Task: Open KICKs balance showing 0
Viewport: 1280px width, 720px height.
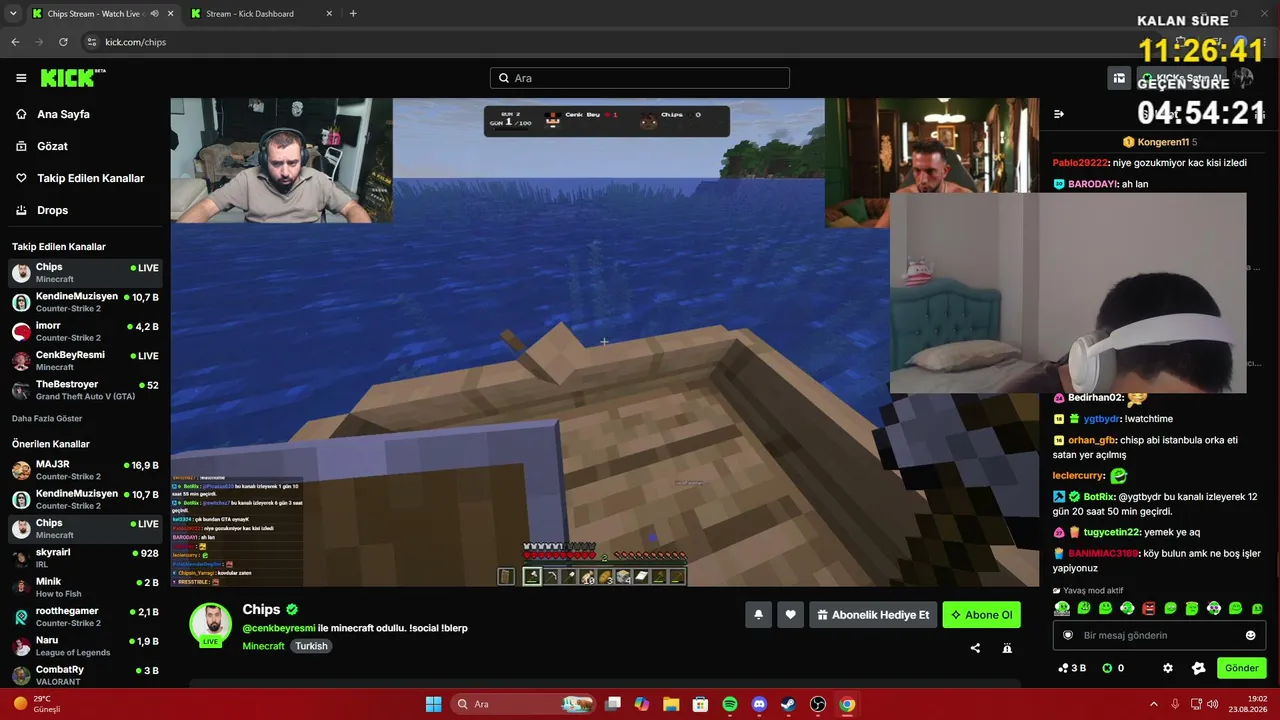Action: coord(1113,668)
